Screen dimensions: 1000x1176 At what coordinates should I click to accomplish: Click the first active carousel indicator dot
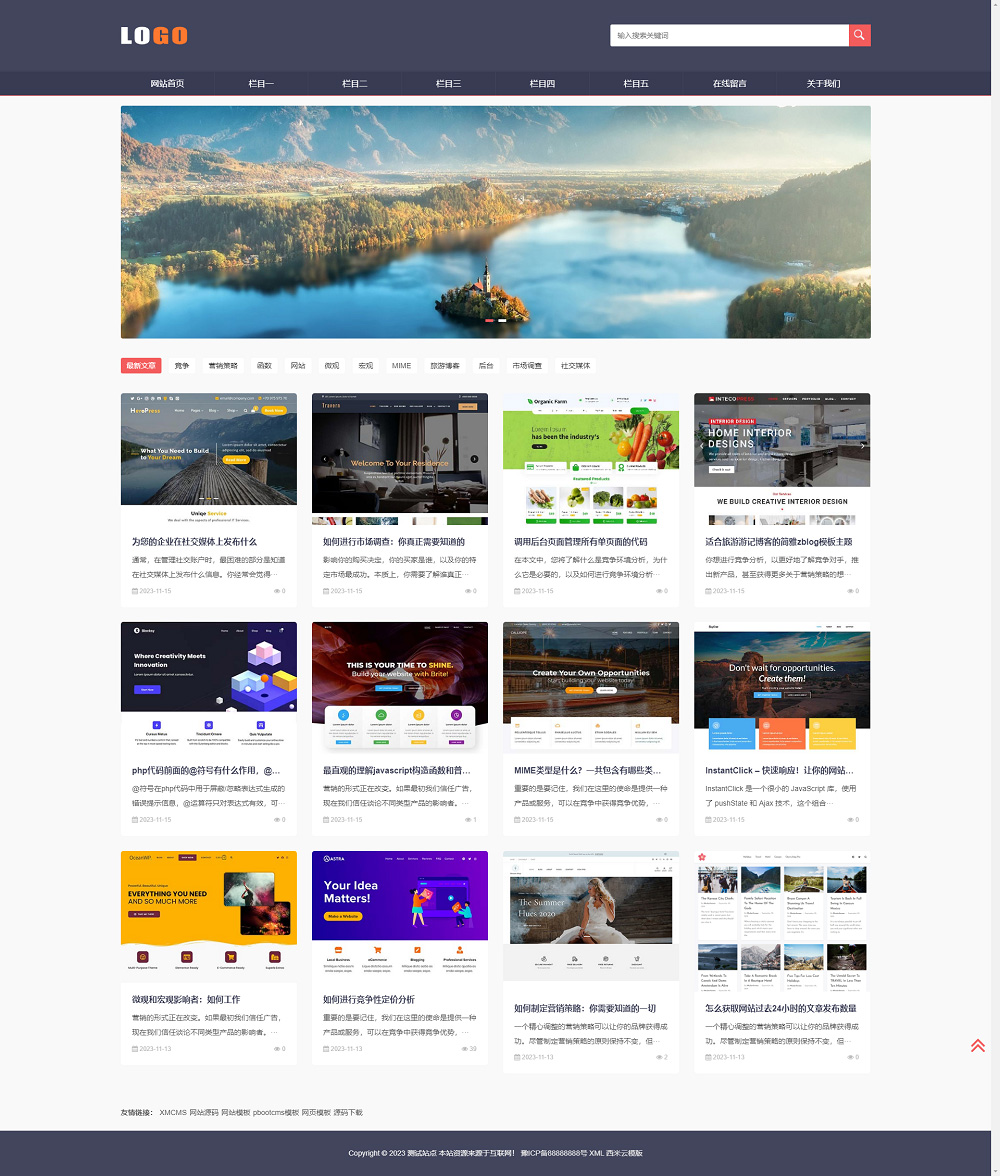click(x=490, y=321)
